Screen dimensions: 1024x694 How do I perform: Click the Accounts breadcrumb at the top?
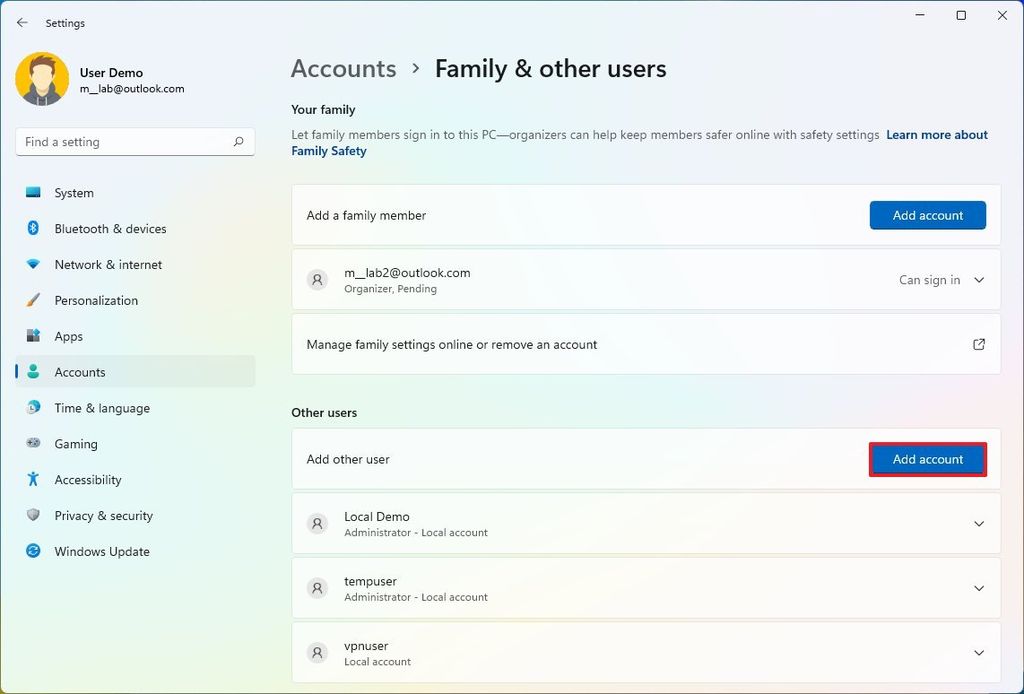(x=343, y=68)
